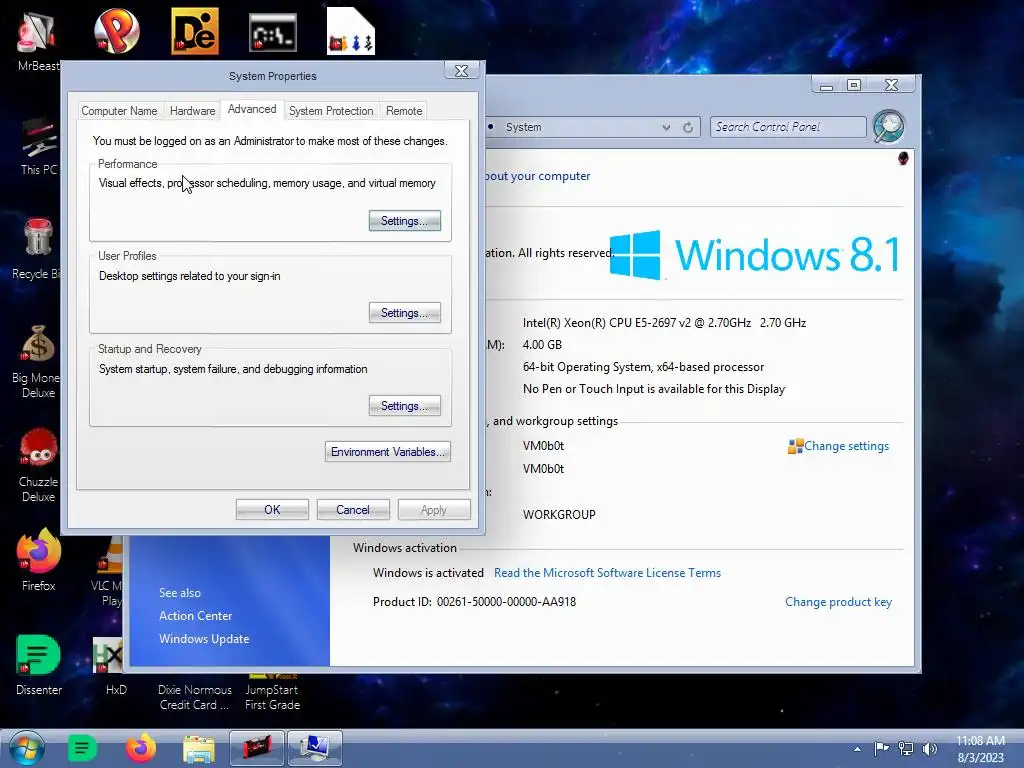Image resolution: width=1024 pixels, height=768 pixels.
Task: Open the white document desktop icon
Action: pyautogui.click(x=351, y=31)
